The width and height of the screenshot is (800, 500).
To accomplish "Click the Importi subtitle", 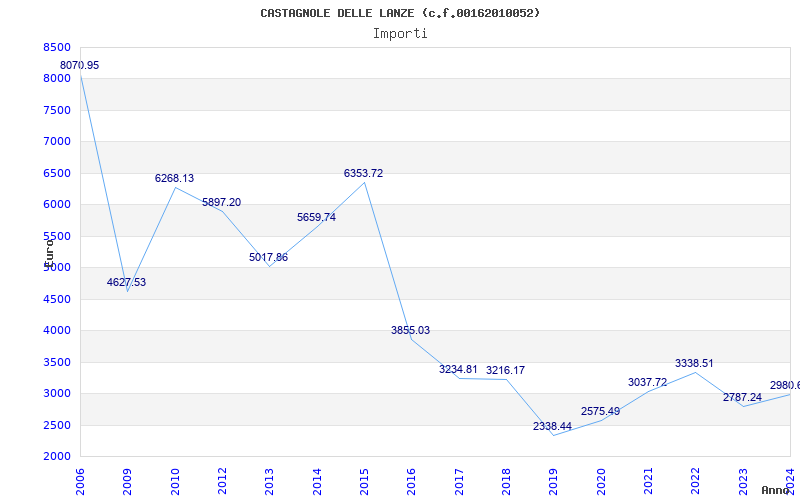I will (400, 34).
